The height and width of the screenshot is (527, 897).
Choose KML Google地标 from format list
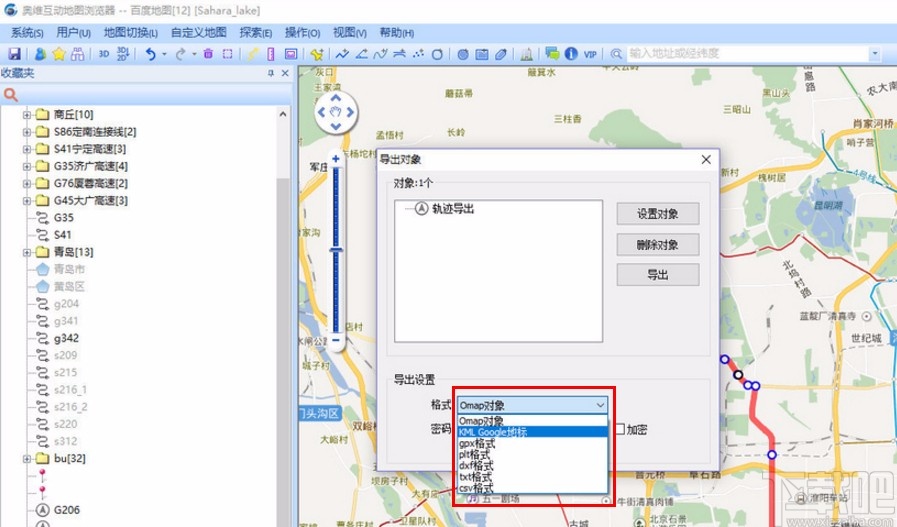[x=533, y=432]
